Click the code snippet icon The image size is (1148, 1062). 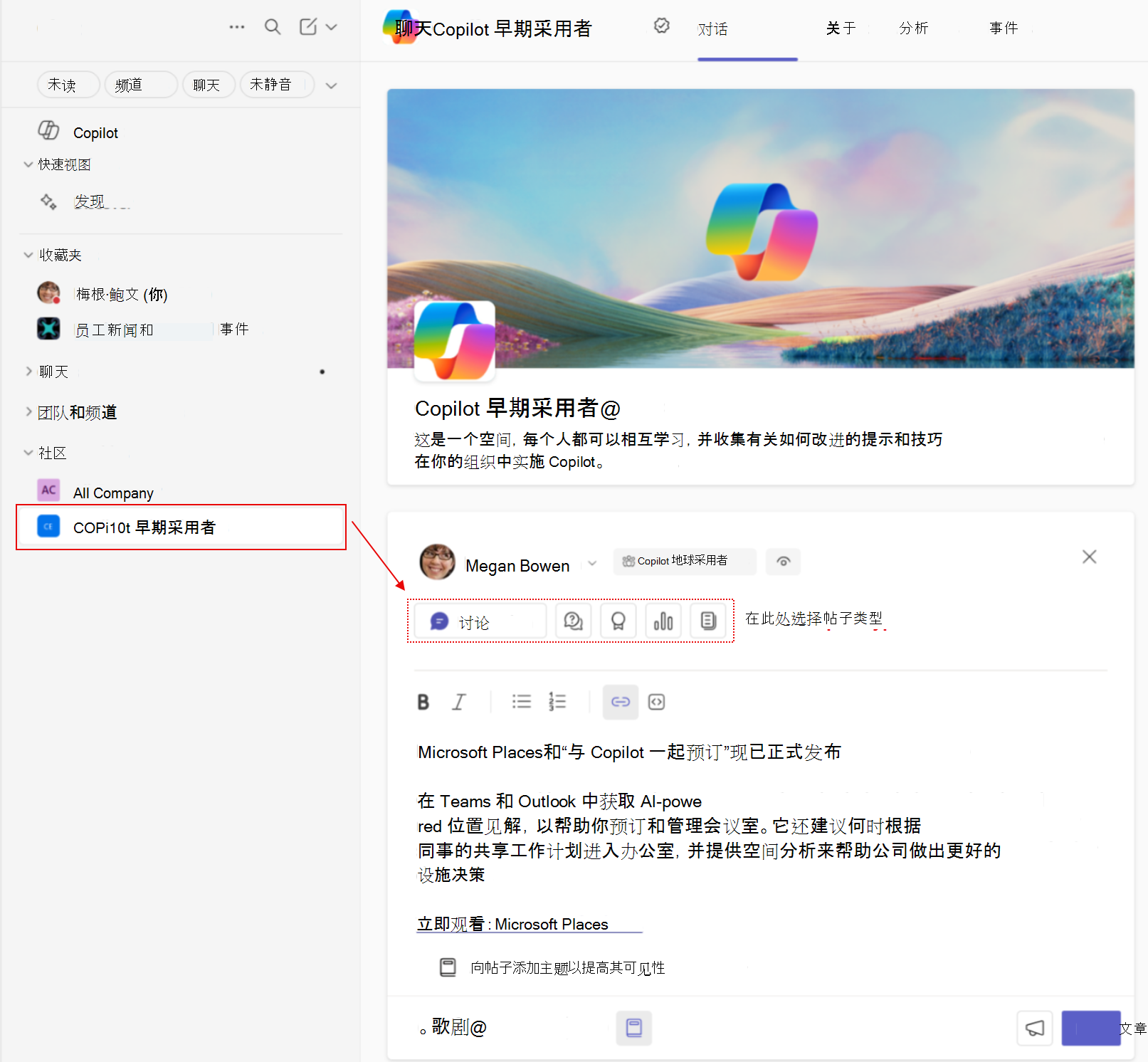(x=656, y=702)
